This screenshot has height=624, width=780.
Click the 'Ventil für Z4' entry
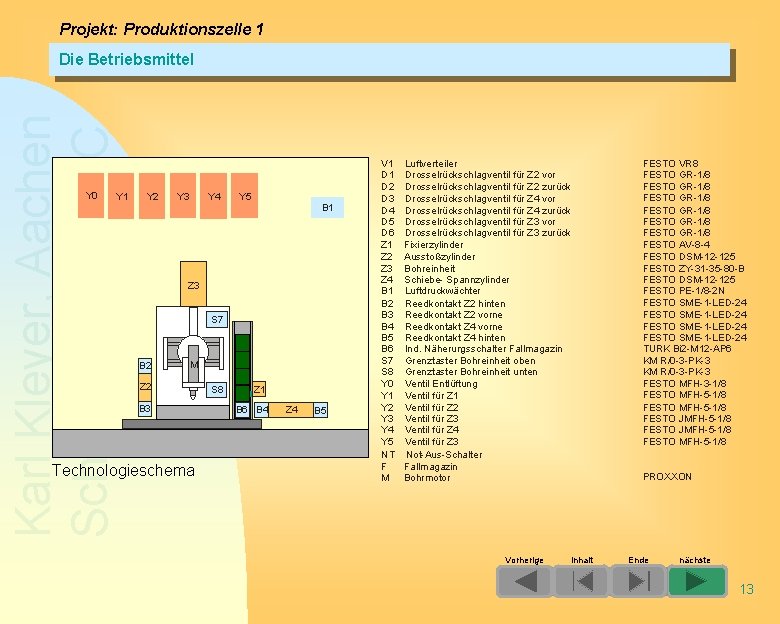tap(431, 429)
